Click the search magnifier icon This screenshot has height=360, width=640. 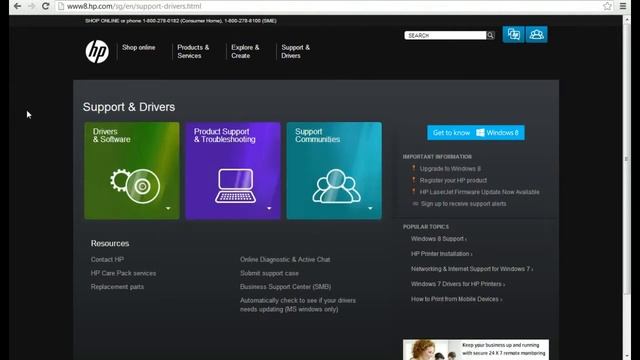click(x=491, y=36)
